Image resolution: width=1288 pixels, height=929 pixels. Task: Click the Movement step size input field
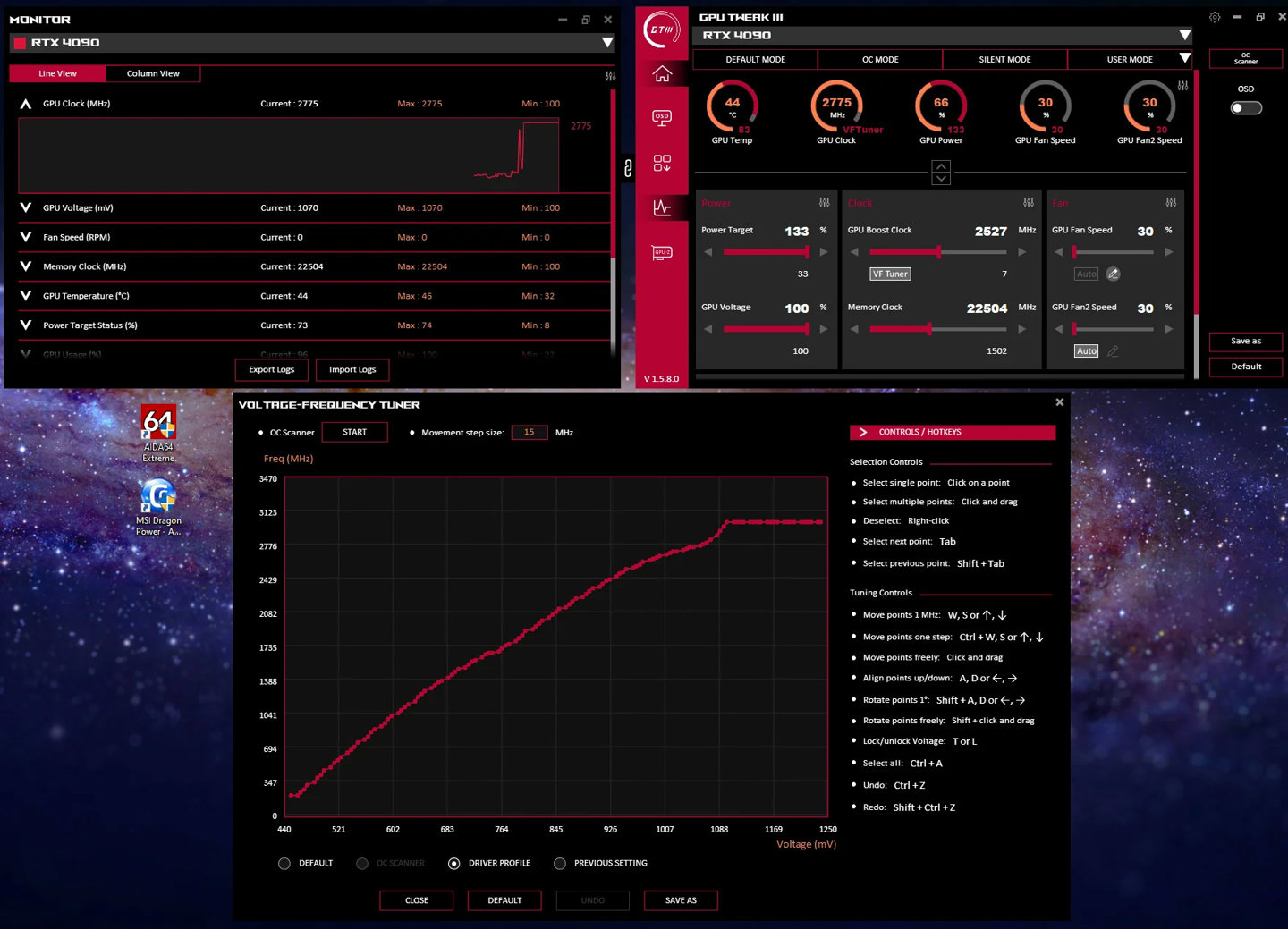coord(530,432)
